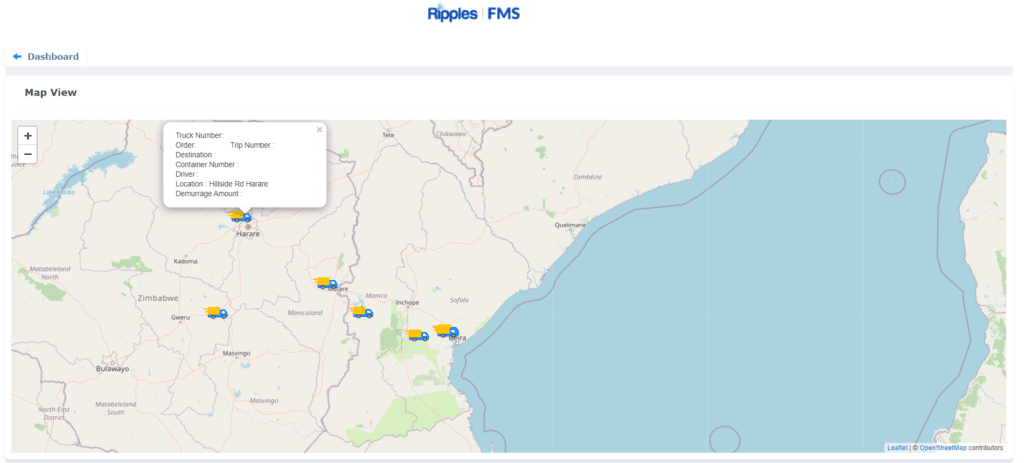
Task: Click the Trip Number label in popup
Action: pyautogui.click(x=252, y=145)
